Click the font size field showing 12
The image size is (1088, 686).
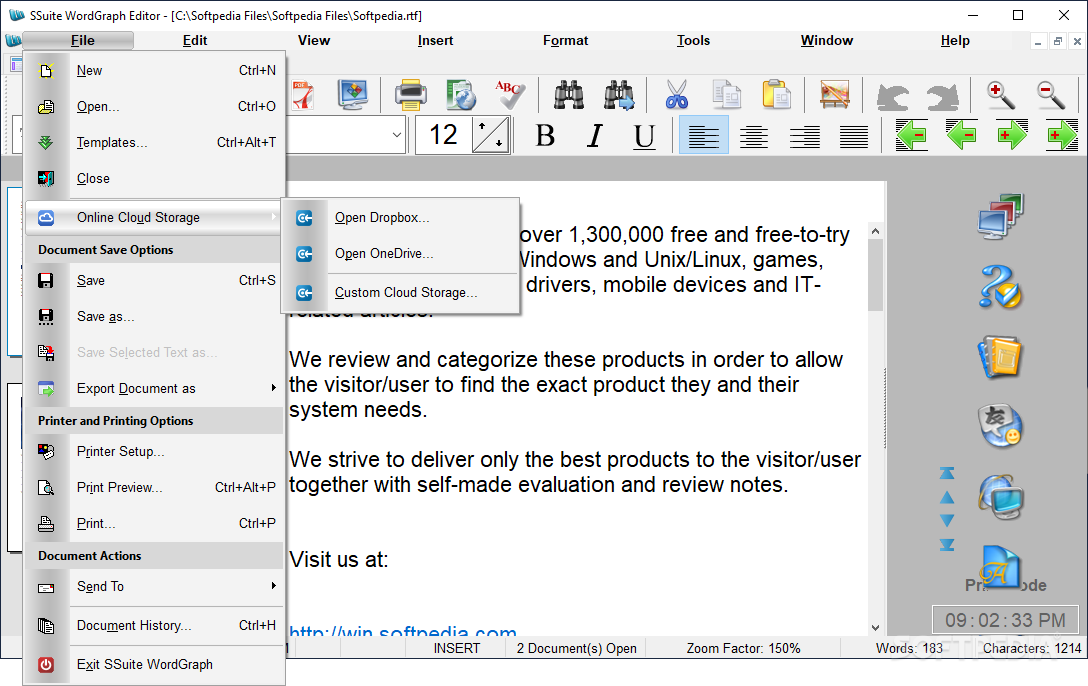coord(443,135)
